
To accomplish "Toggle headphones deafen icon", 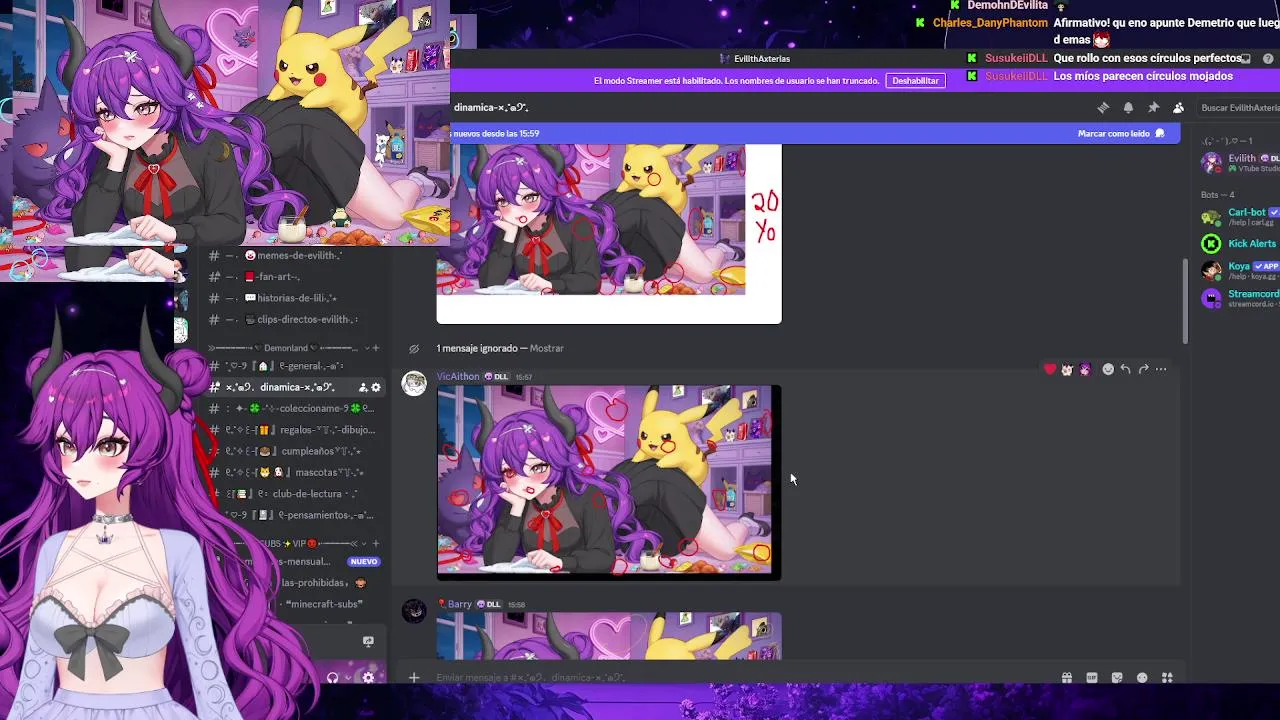I will click(x=332, y=677).
